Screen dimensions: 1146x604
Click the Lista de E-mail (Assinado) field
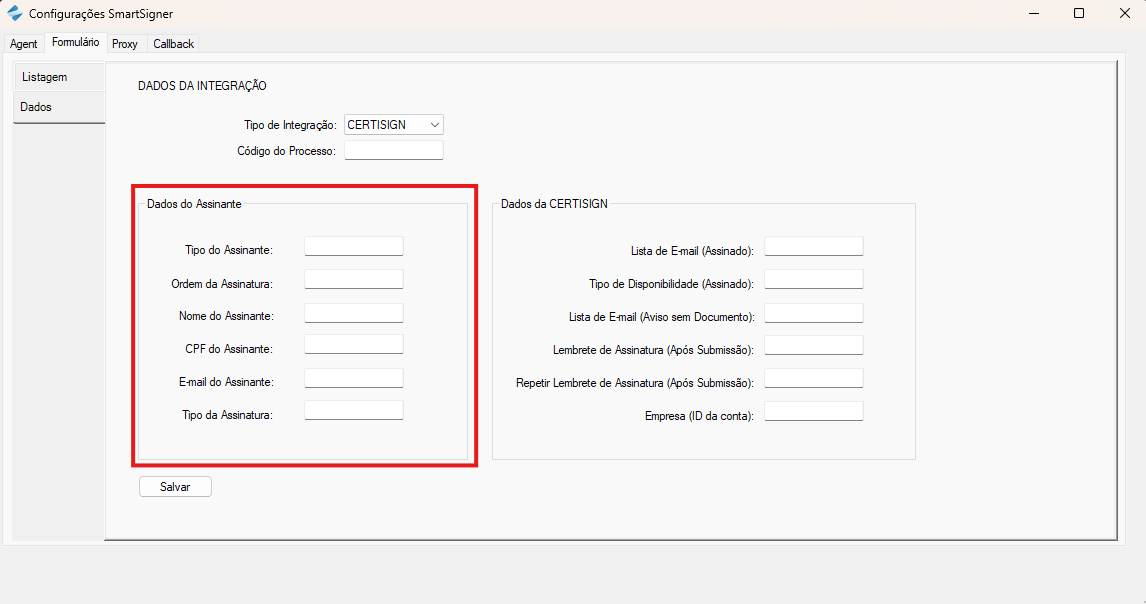pyautogui.click(x=813, y=247)
